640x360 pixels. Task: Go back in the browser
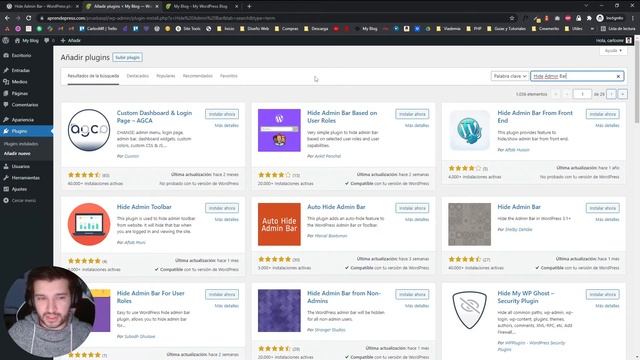coord(7,18)
